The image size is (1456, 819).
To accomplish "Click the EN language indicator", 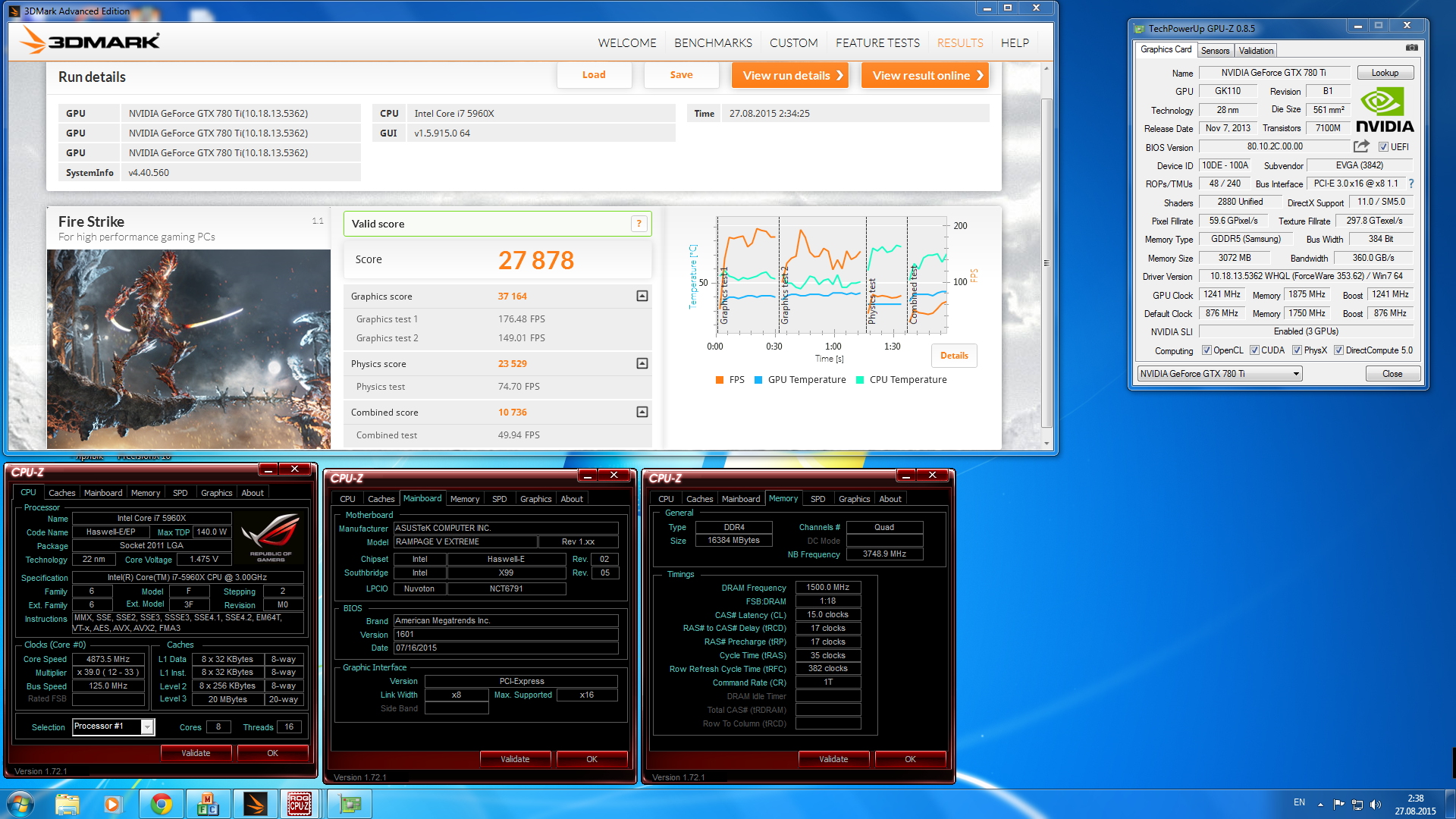I will 1299,802.
